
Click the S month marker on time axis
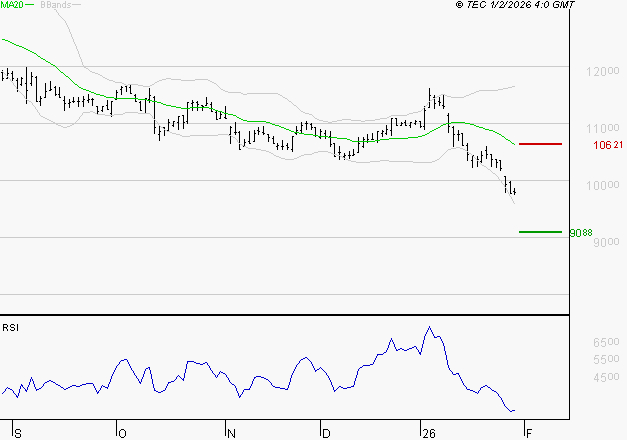click(18, 434)
